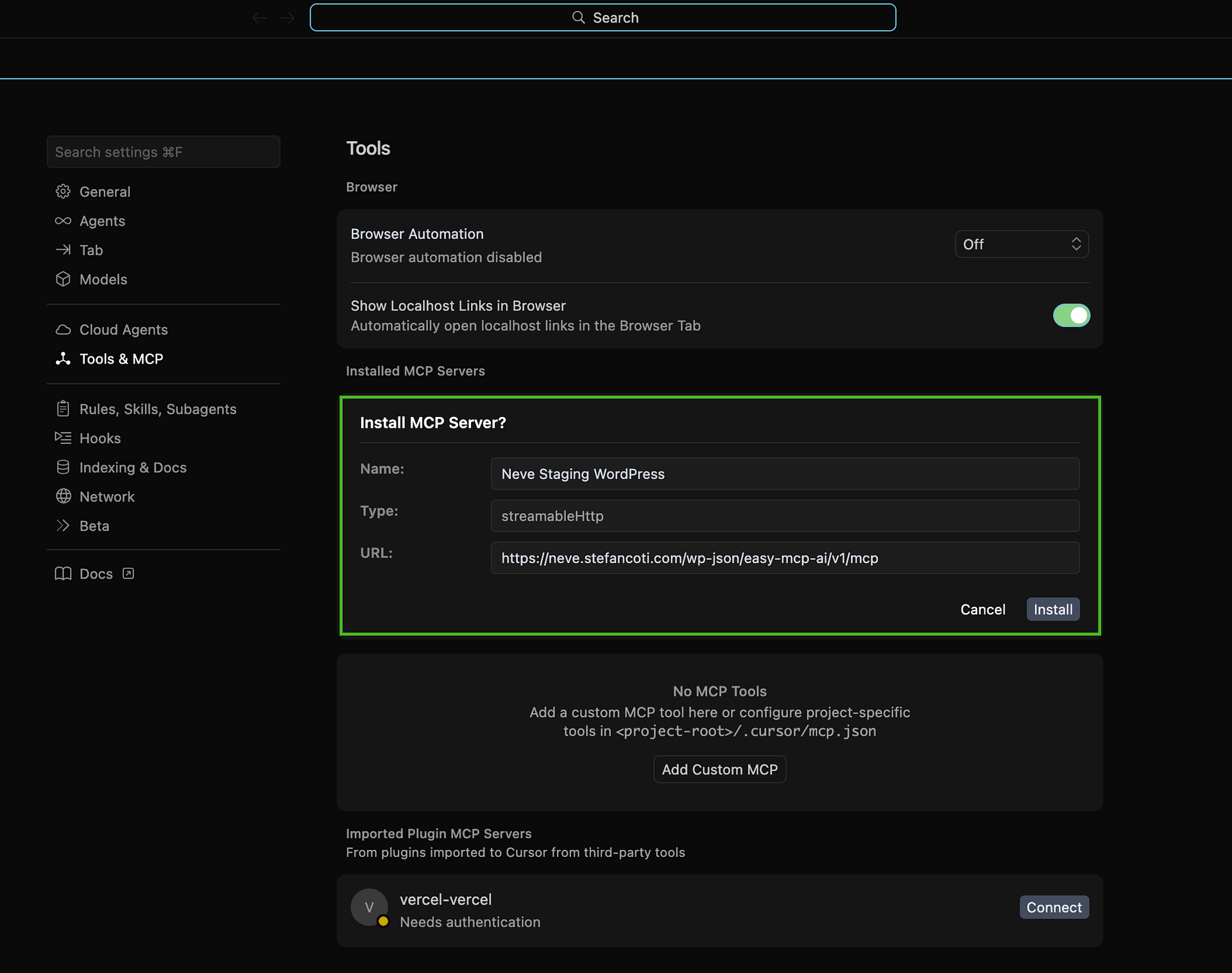Cancel the MCP server install
Viewport: 1232px width, 973px height.
tap(982, 609)
